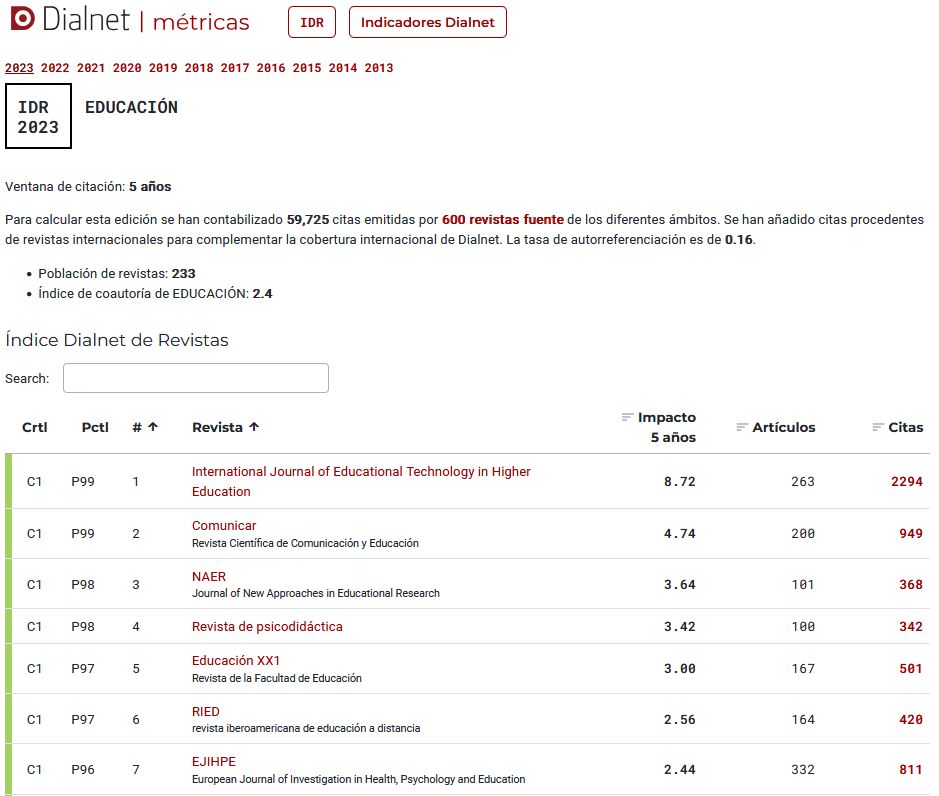Switch to the 2019 edition
939x796 pixels.
[x=163, y=68]
